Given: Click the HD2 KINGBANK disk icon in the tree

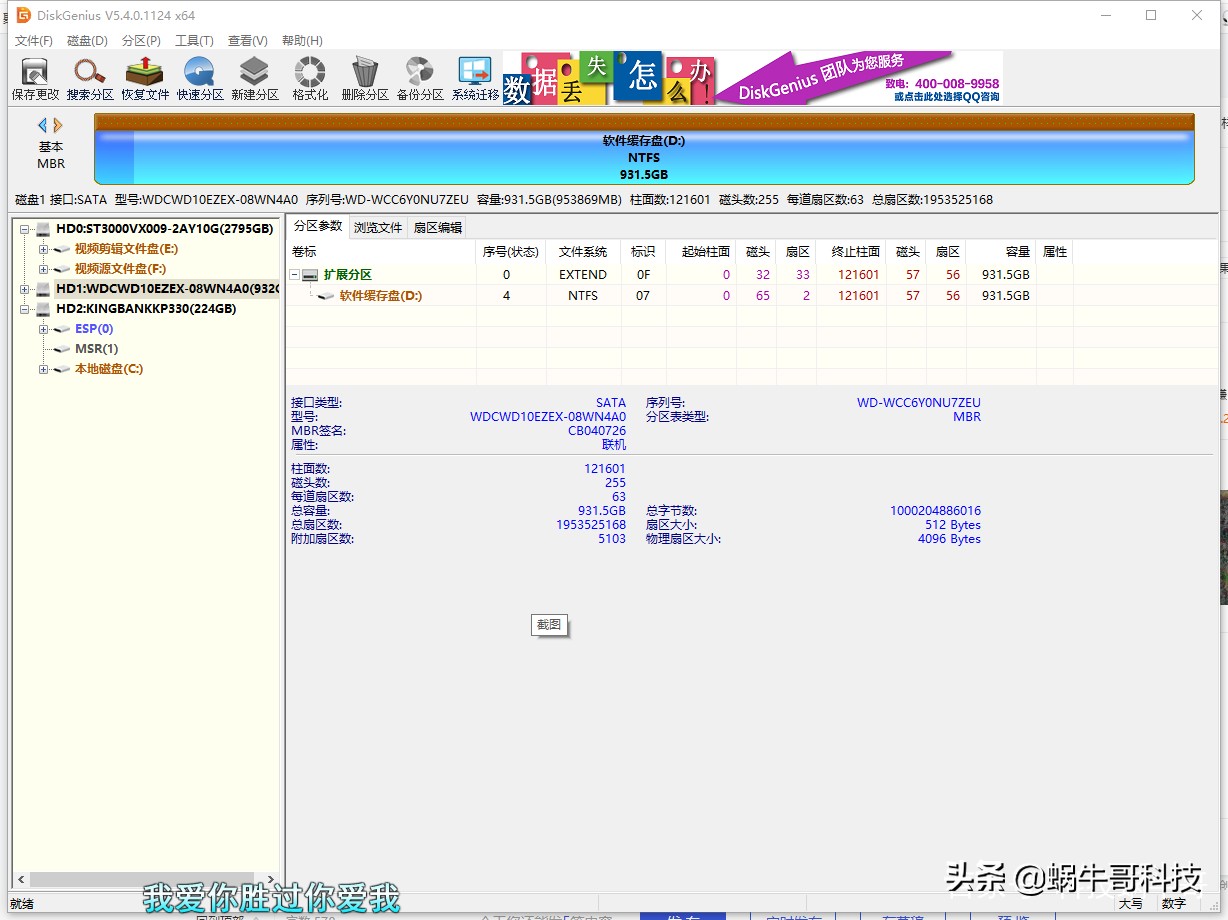Looking at the screenshot, I should coord(43,309).
